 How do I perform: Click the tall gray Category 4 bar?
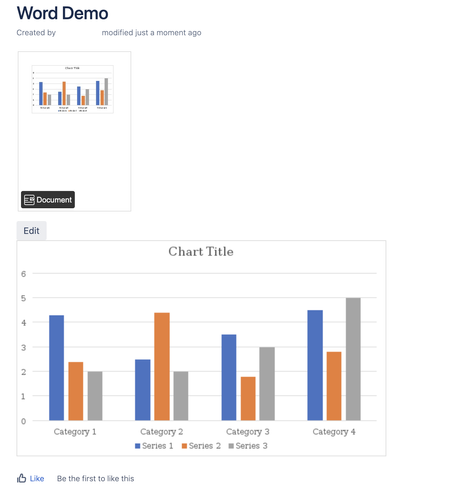[x=353, y=359]
